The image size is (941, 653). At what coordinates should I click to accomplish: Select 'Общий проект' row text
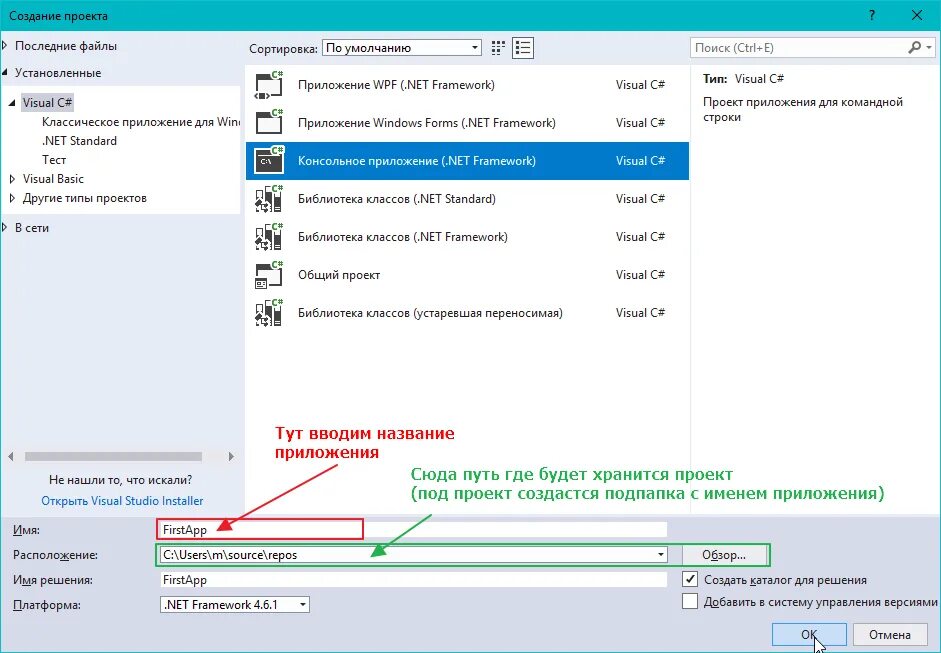(339, 275)
